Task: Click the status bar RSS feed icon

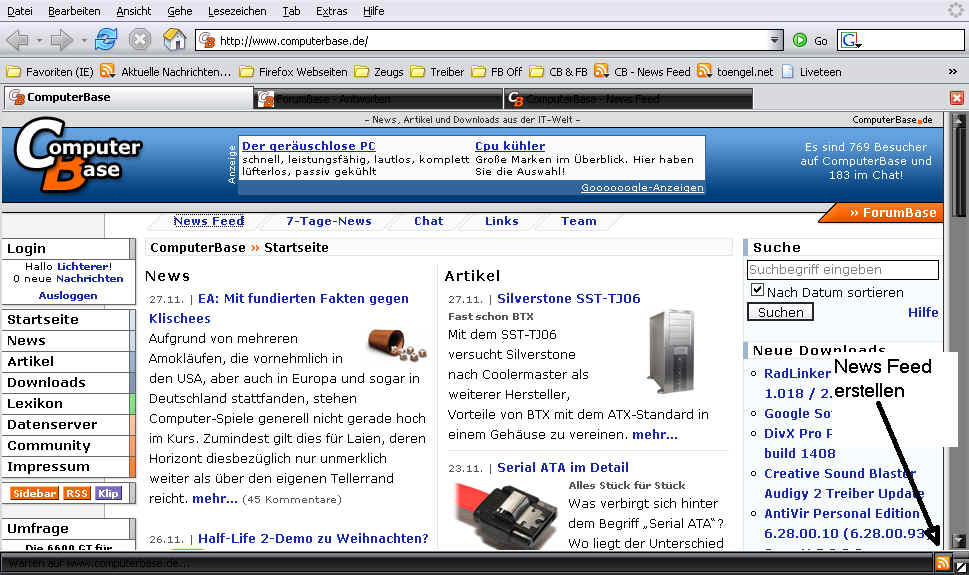Action: click(x=942, y=563)
